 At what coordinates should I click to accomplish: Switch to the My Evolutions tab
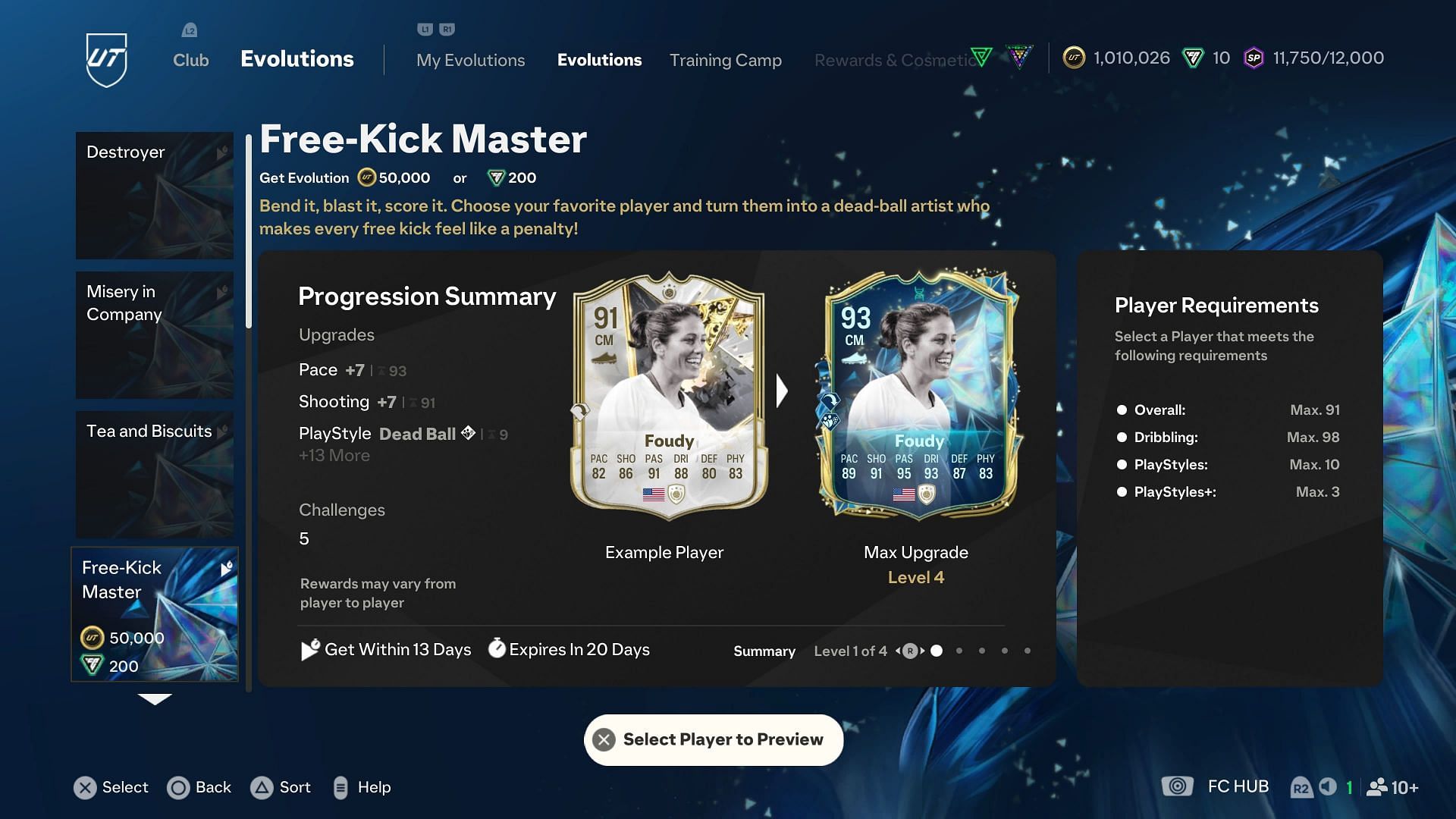(x=470, y=60)
